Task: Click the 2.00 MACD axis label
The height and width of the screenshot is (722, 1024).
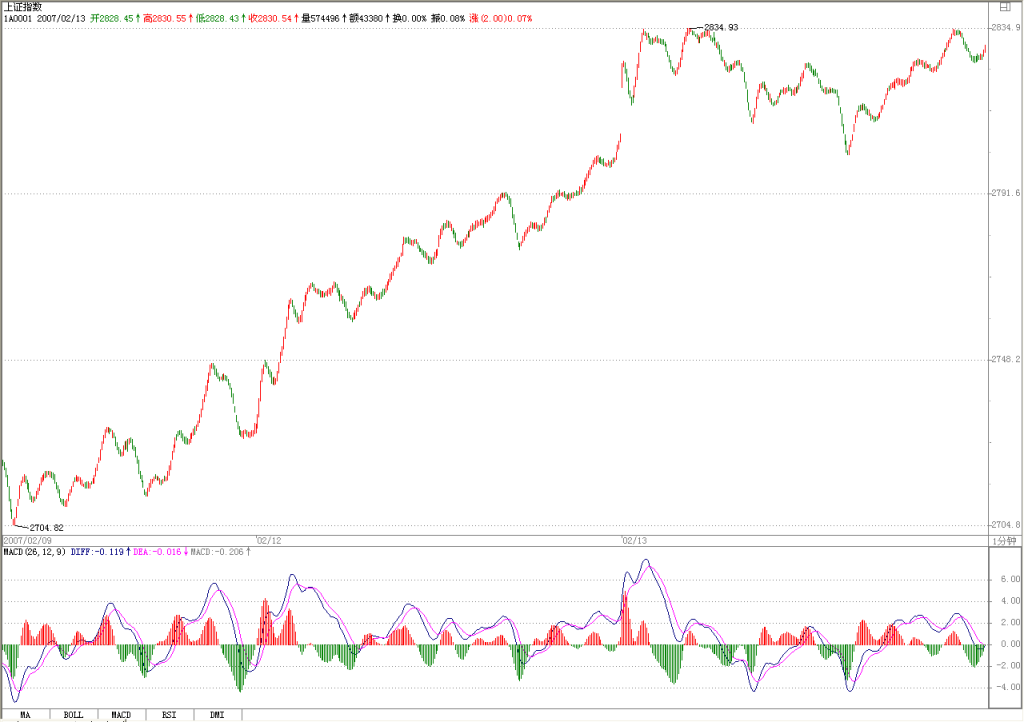Action: (x=1010, y=622)
